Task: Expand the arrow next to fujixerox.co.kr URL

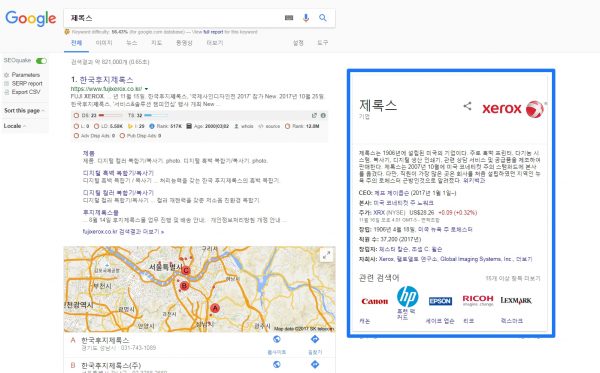Action: (146, 89)
